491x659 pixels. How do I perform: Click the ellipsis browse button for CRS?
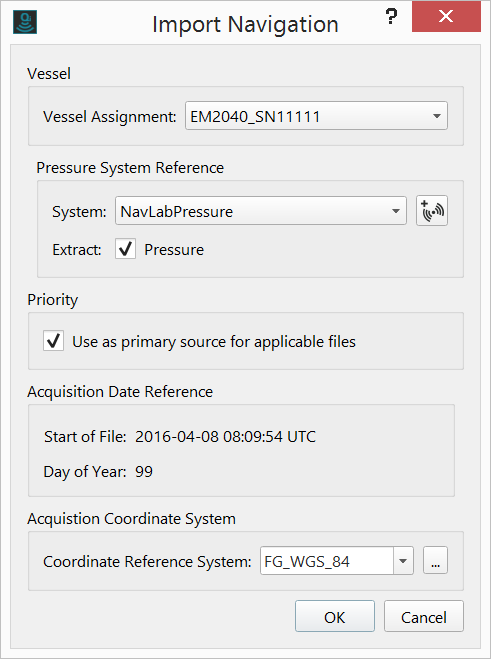(435, 561)
